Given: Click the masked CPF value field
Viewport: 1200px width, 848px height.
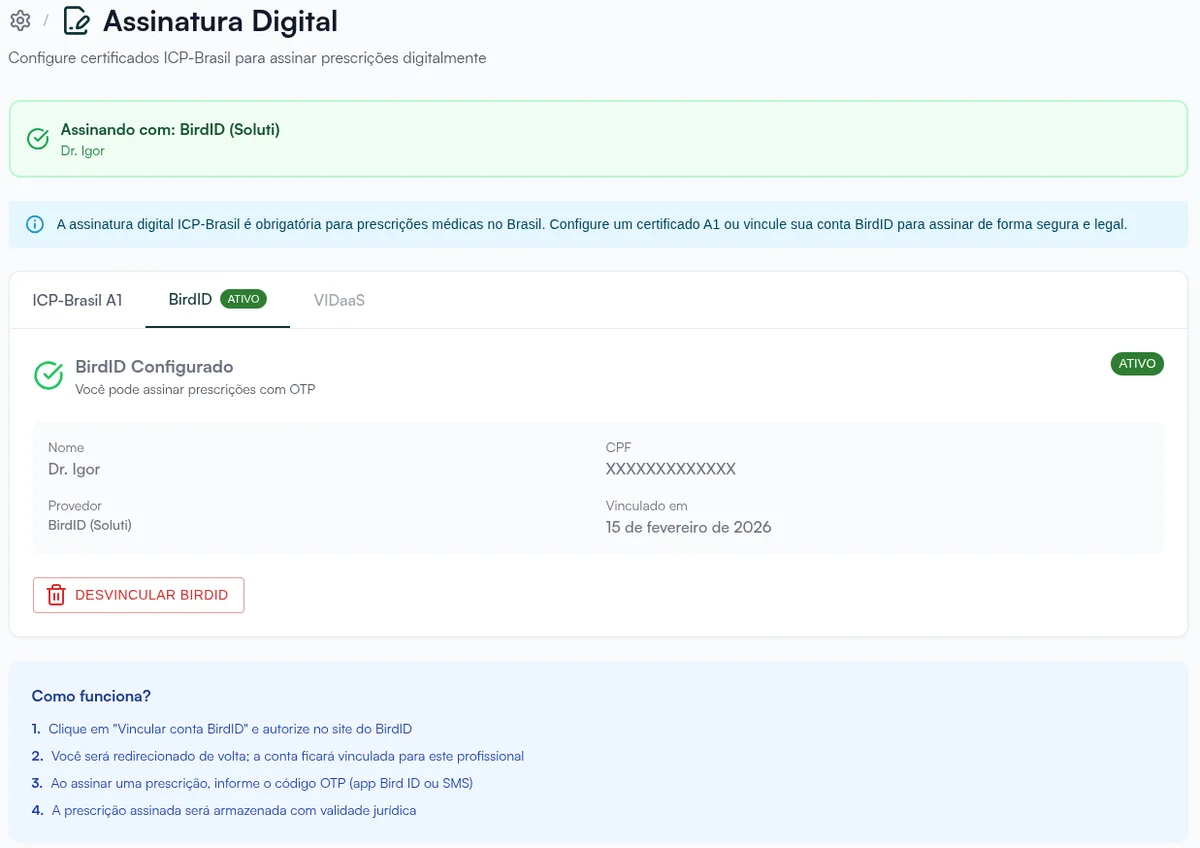Looking at the screenshot, I should (x=672, y=468).
